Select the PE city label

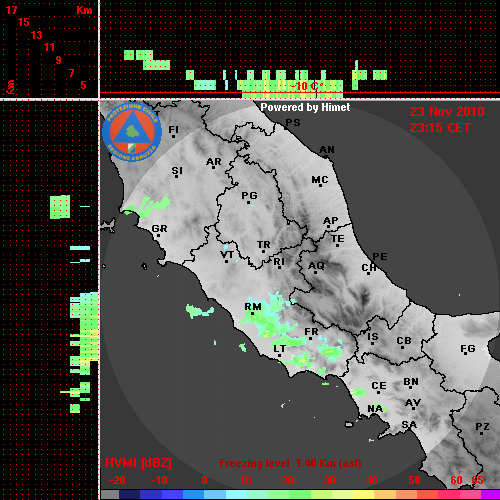(x=380, y=257)
